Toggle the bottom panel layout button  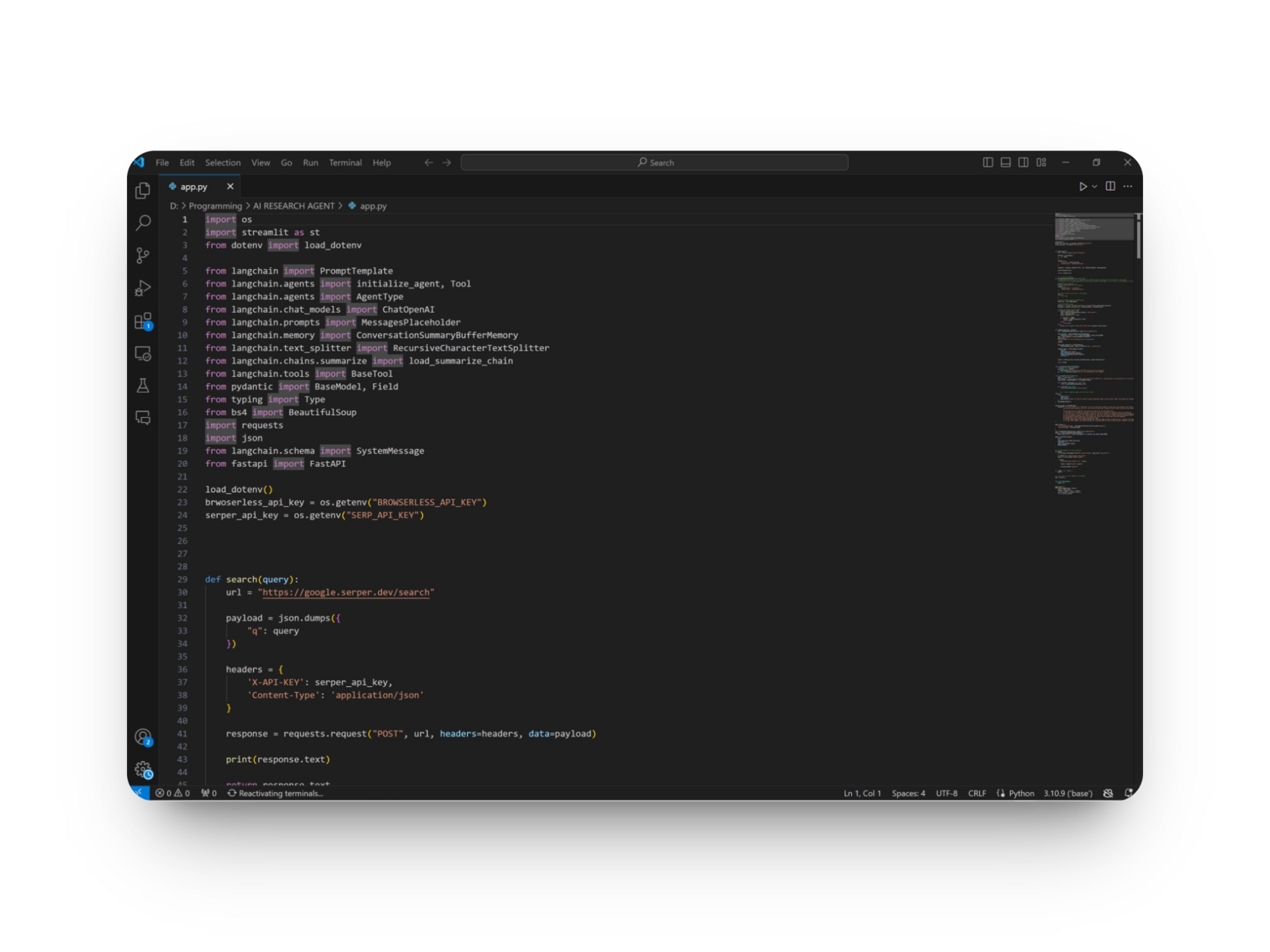(1005, 162)
